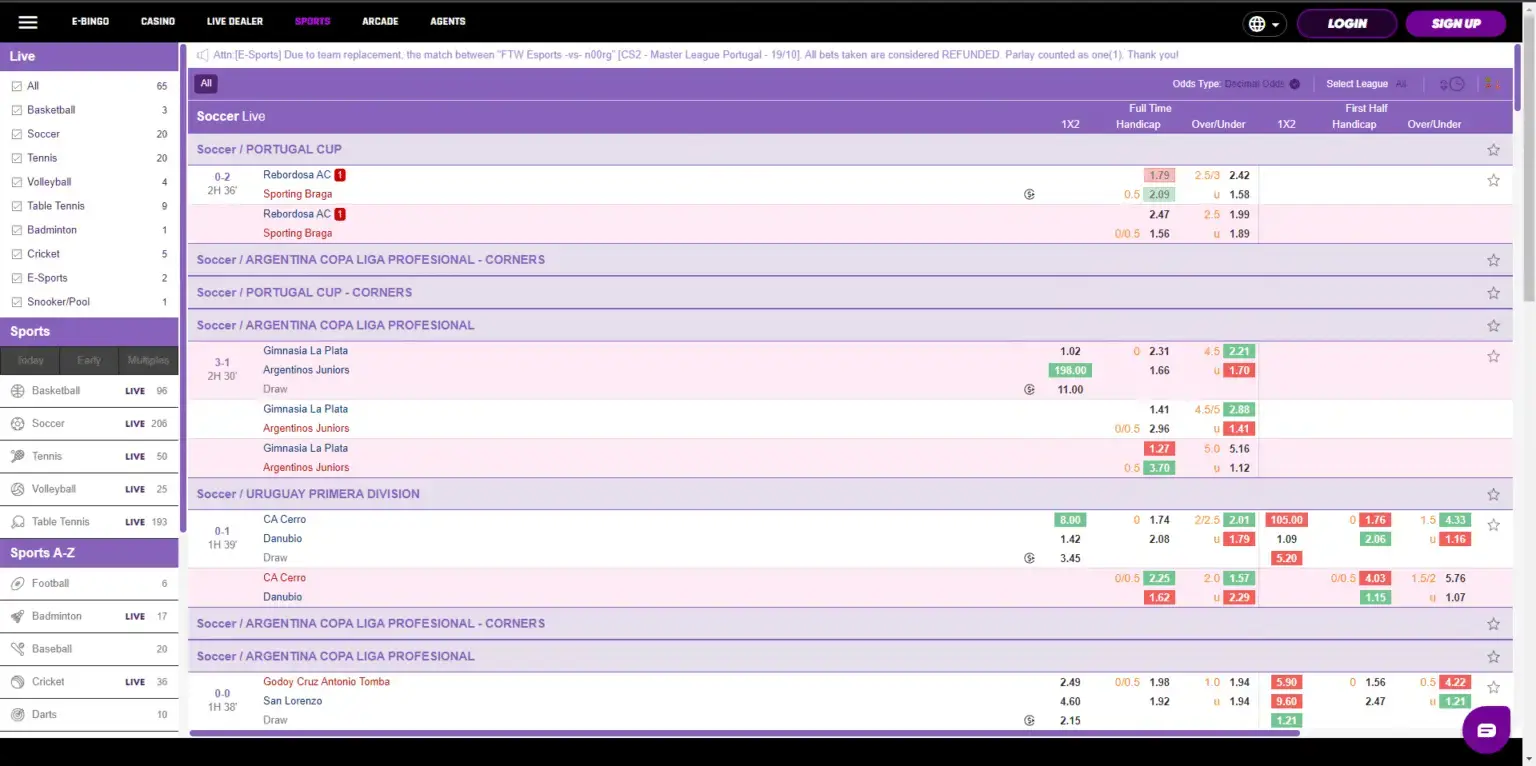Screen dimensions: 1536x766
Task: Toggle the Live E-Sports checkbox
Action: click(x=16, y=278)
